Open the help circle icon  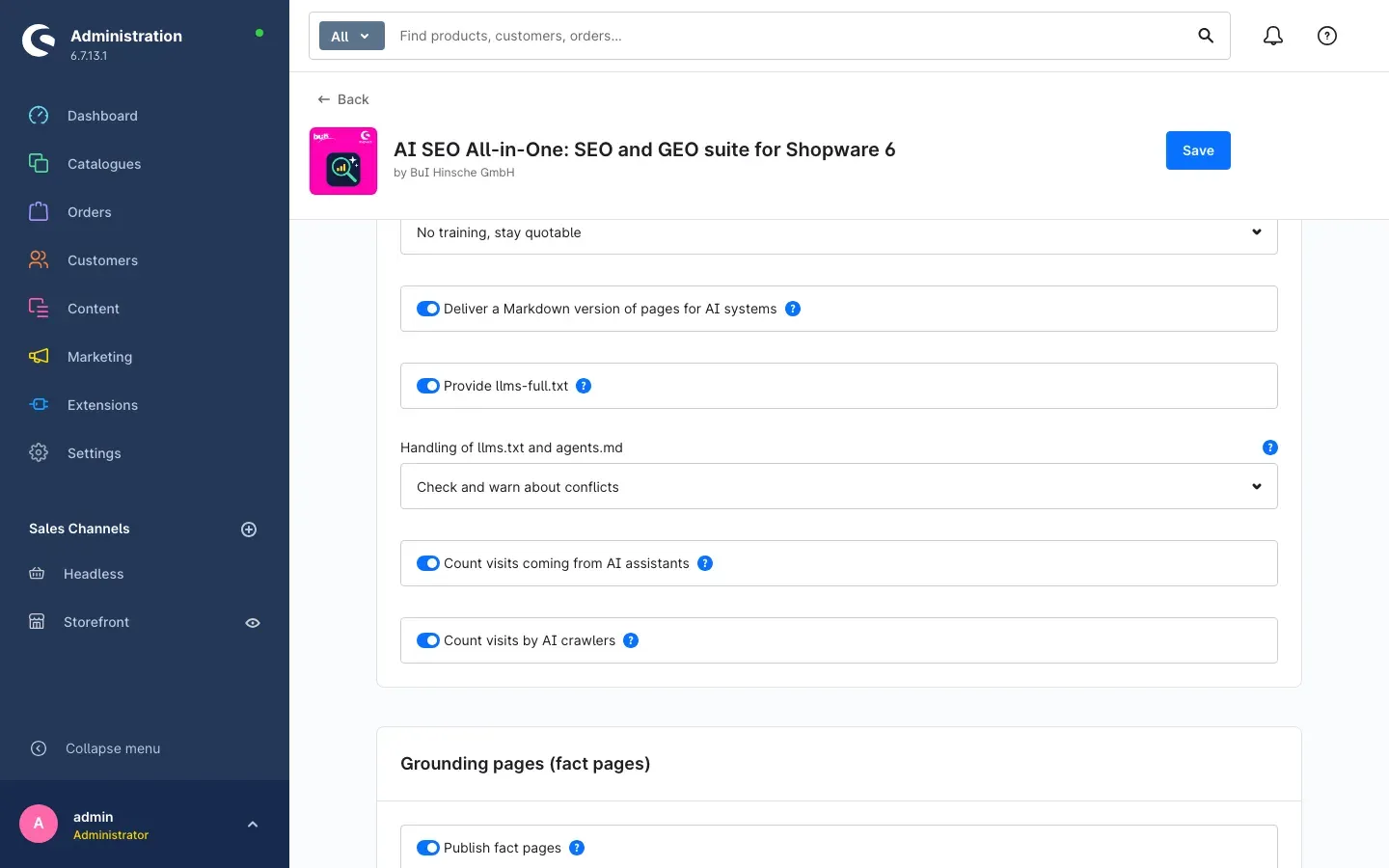click(1327, 36)
